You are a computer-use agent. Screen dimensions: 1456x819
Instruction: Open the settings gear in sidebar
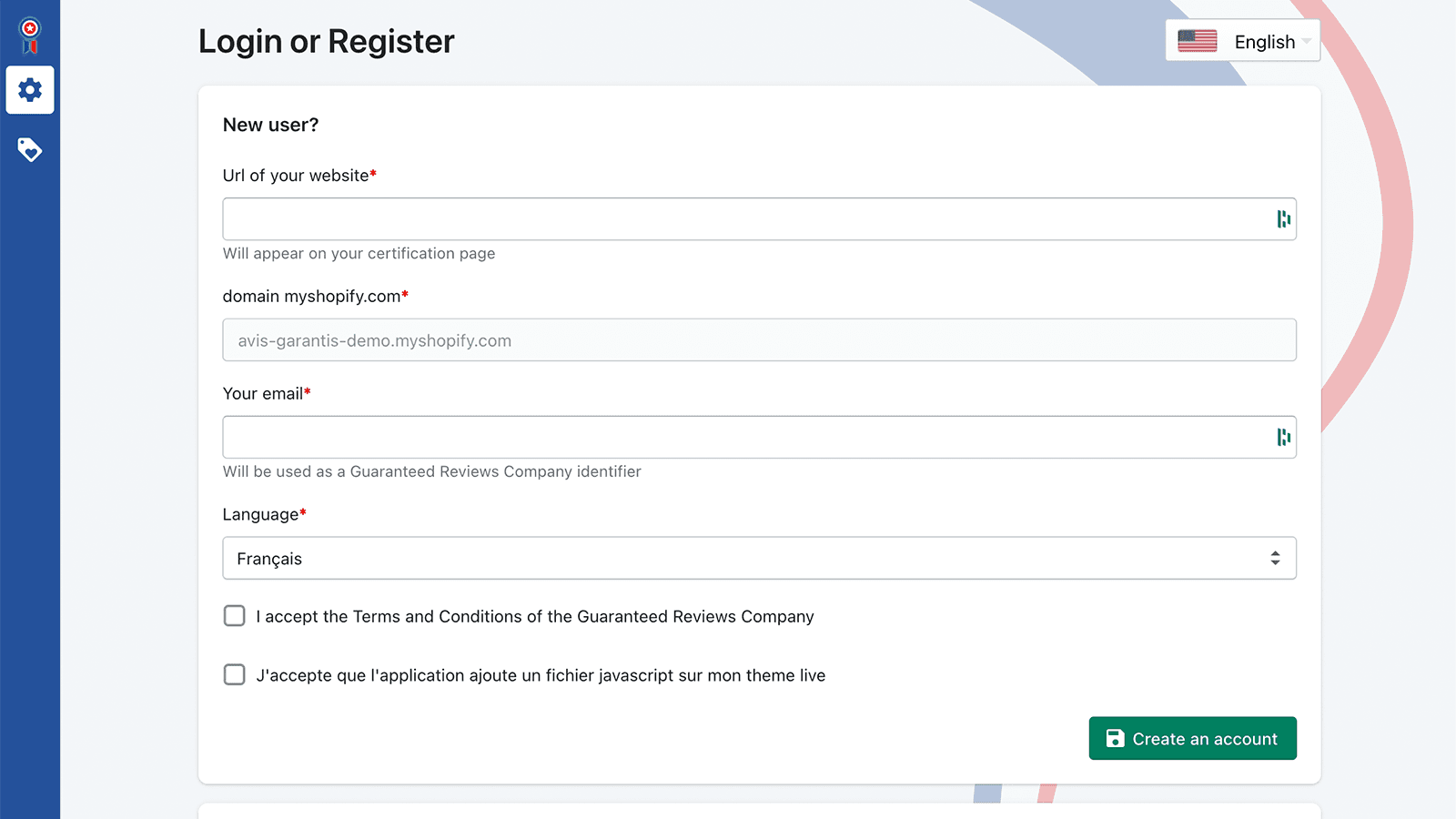[30, 90]
